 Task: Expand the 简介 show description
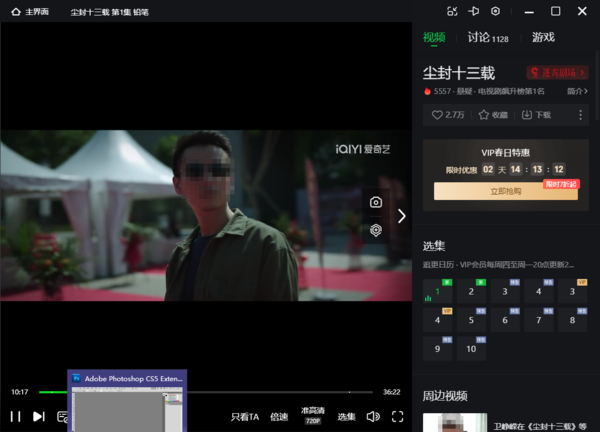tap(576, 91)
